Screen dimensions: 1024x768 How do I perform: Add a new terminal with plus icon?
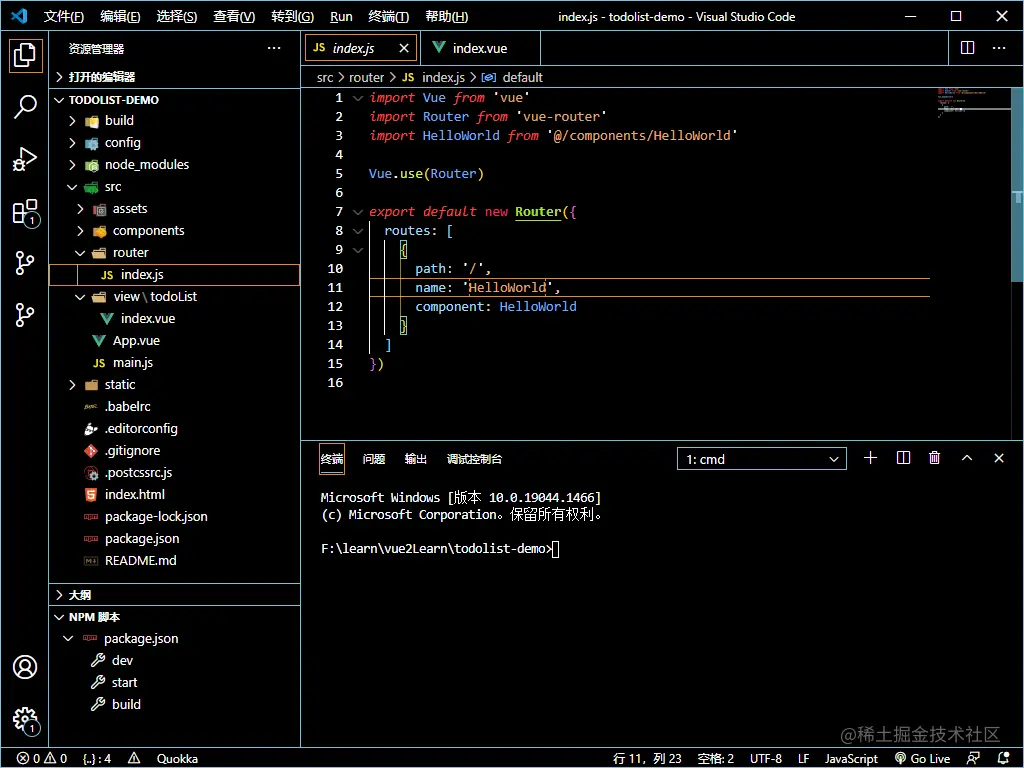870,458
